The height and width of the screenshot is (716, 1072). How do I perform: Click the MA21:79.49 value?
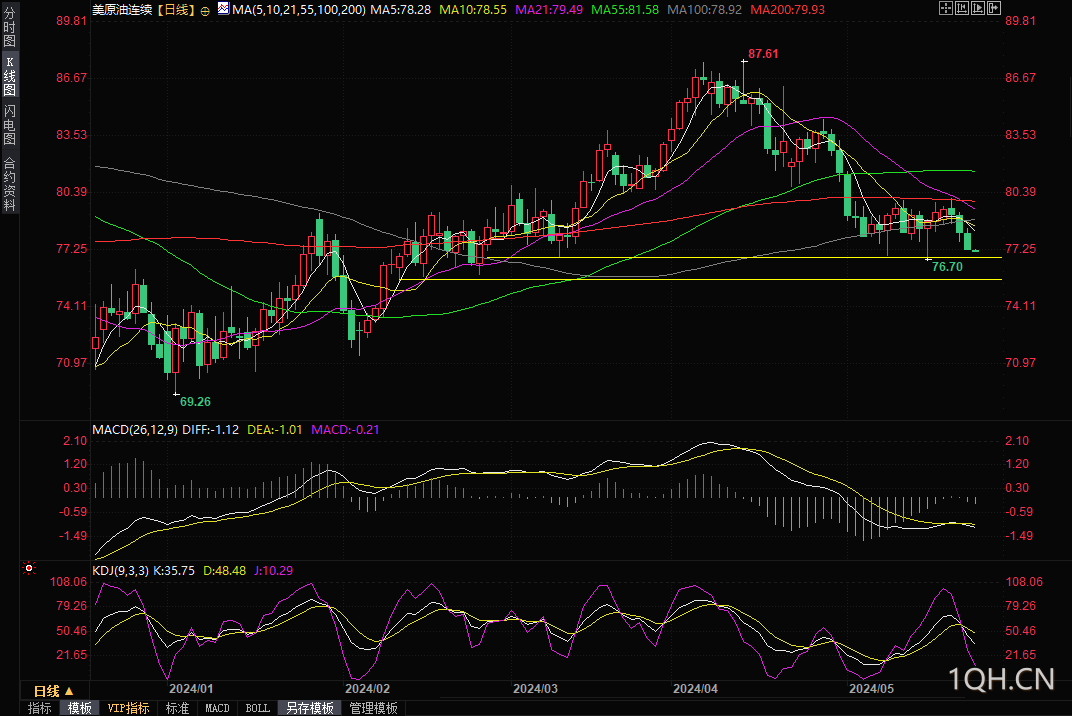click(x=549, y=10)
